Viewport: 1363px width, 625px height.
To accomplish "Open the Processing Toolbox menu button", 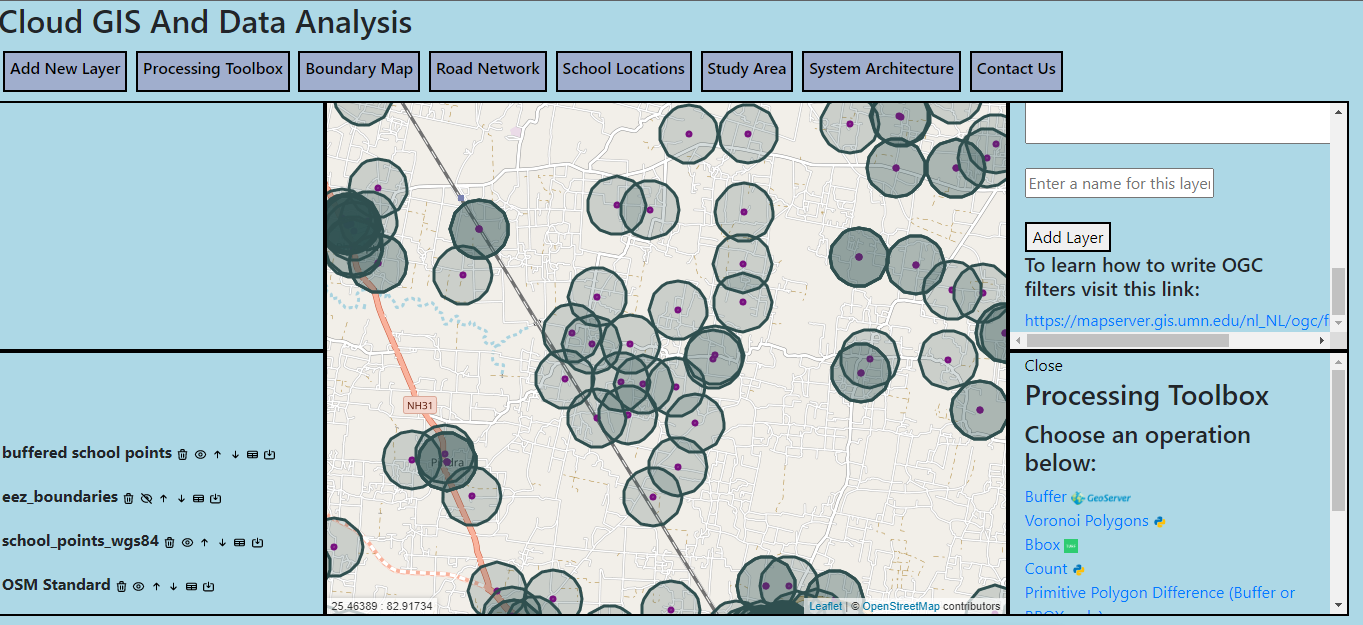I will 213,70.
